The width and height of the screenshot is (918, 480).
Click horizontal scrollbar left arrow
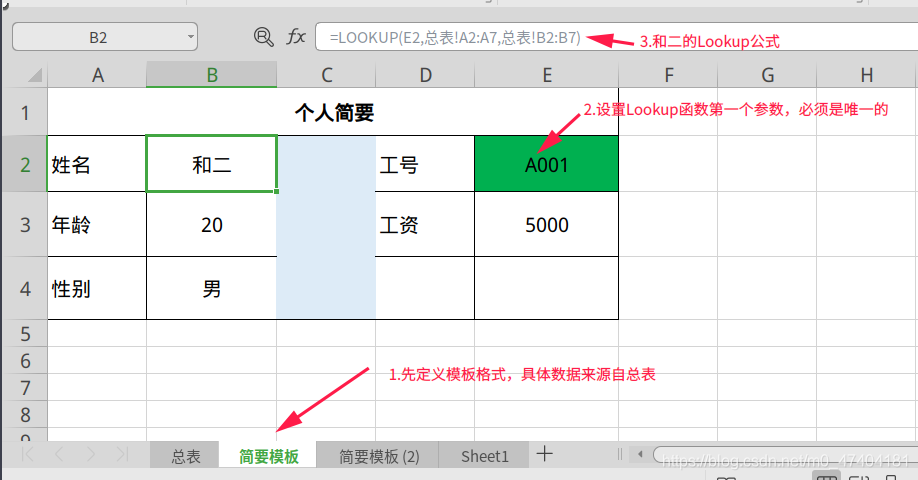click(640, 454)
